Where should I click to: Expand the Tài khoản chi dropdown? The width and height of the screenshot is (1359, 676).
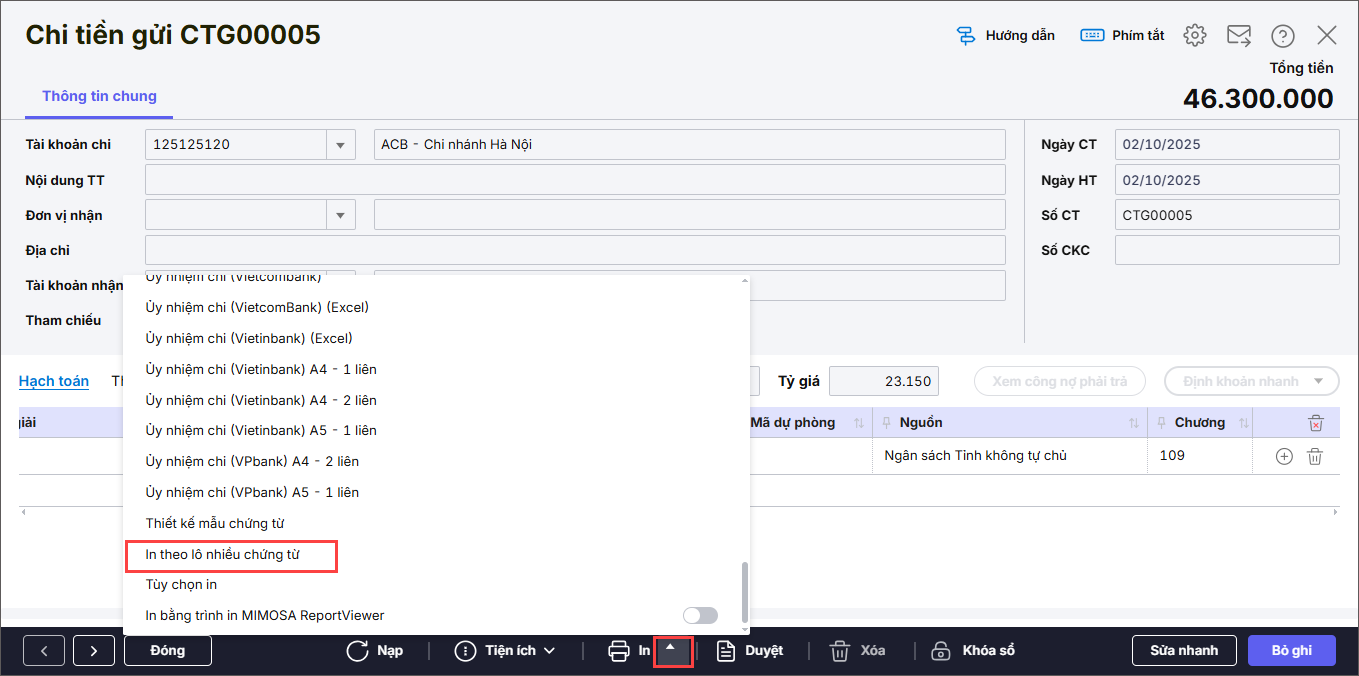(341, 145)
